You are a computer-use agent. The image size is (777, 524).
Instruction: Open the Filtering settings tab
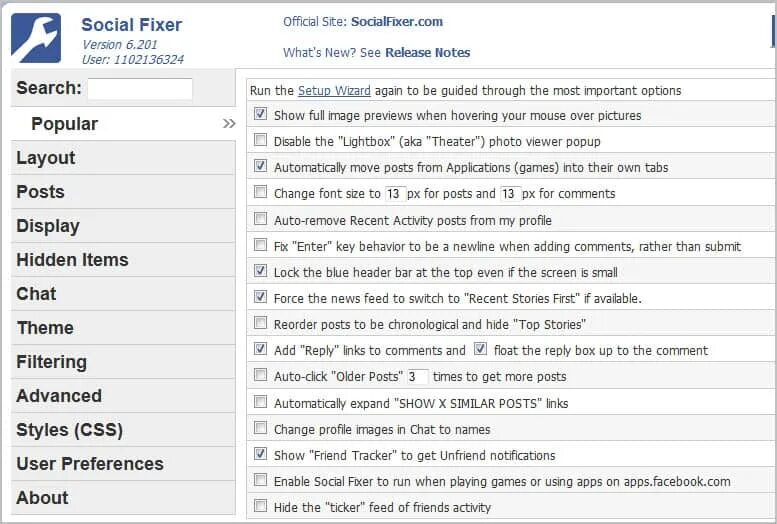click(x=51, y=362)
